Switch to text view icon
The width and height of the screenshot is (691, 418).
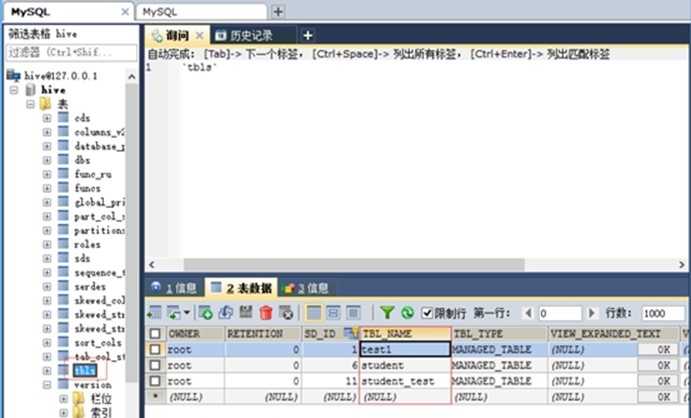[353, 313]
